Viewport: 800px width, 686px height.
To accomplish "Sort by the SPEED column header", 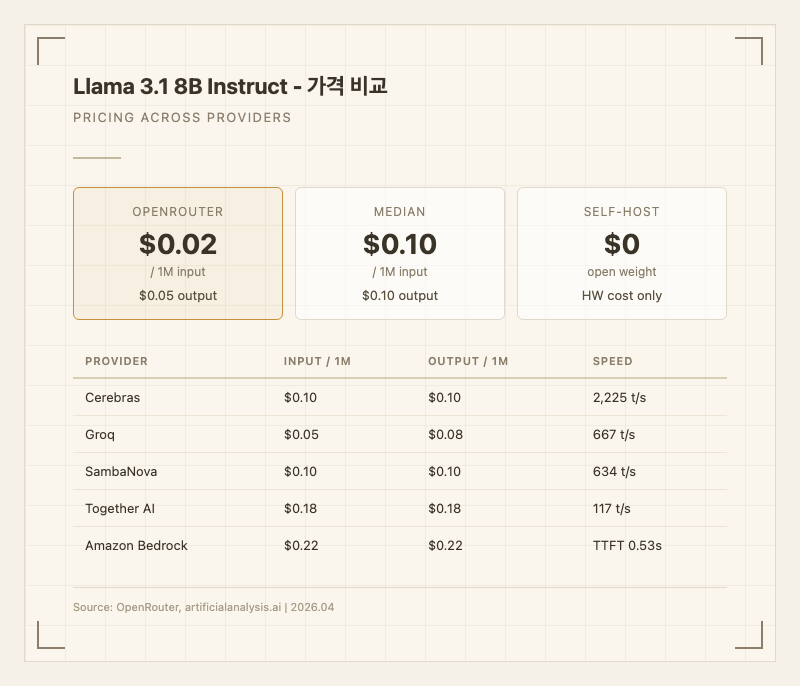I will [613, 361].
